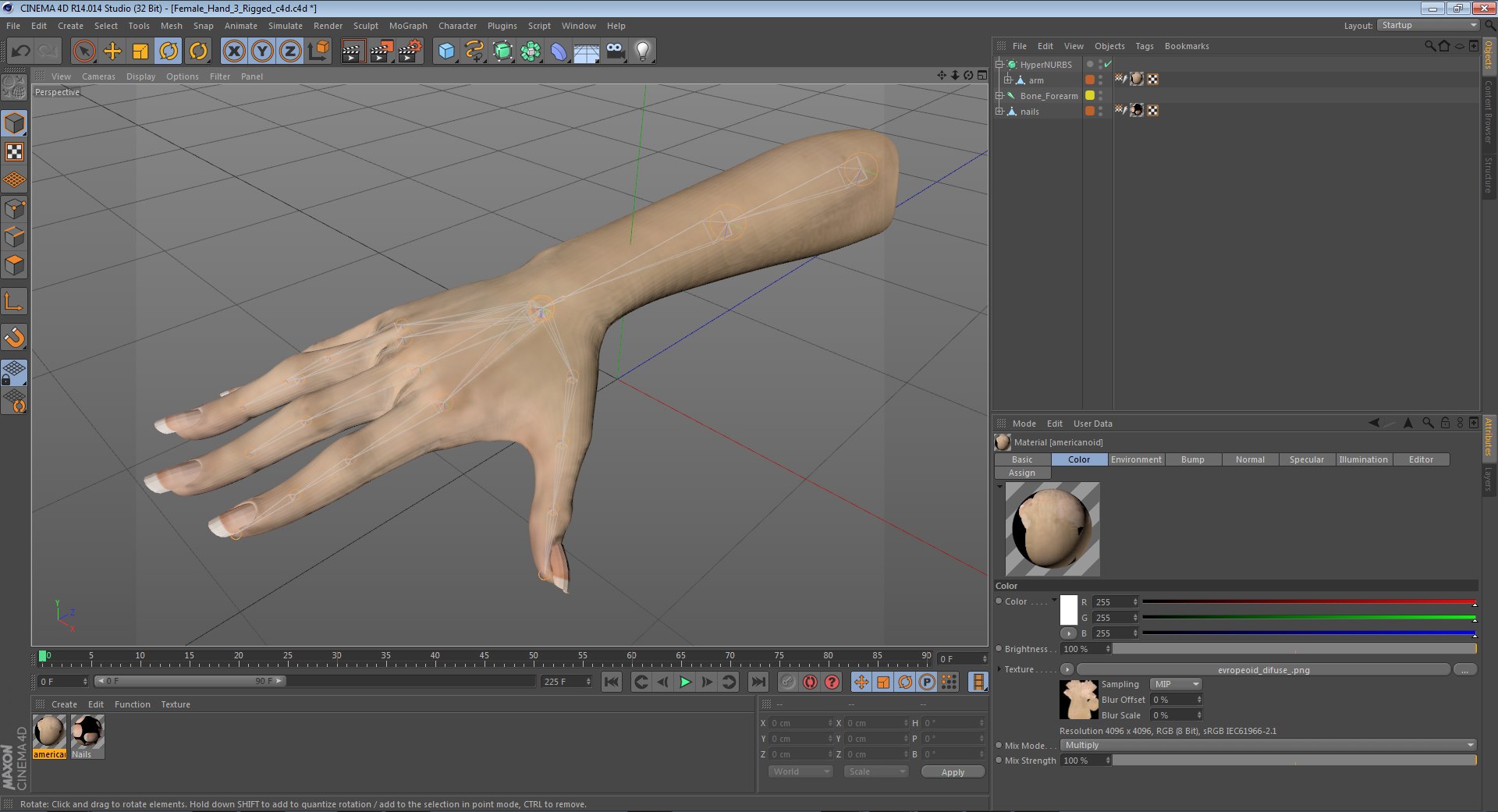Open the Sampling MIP dropdown
This screenshot has height=812, width=1498.
pyautogui.click(x=1176, y=684)
